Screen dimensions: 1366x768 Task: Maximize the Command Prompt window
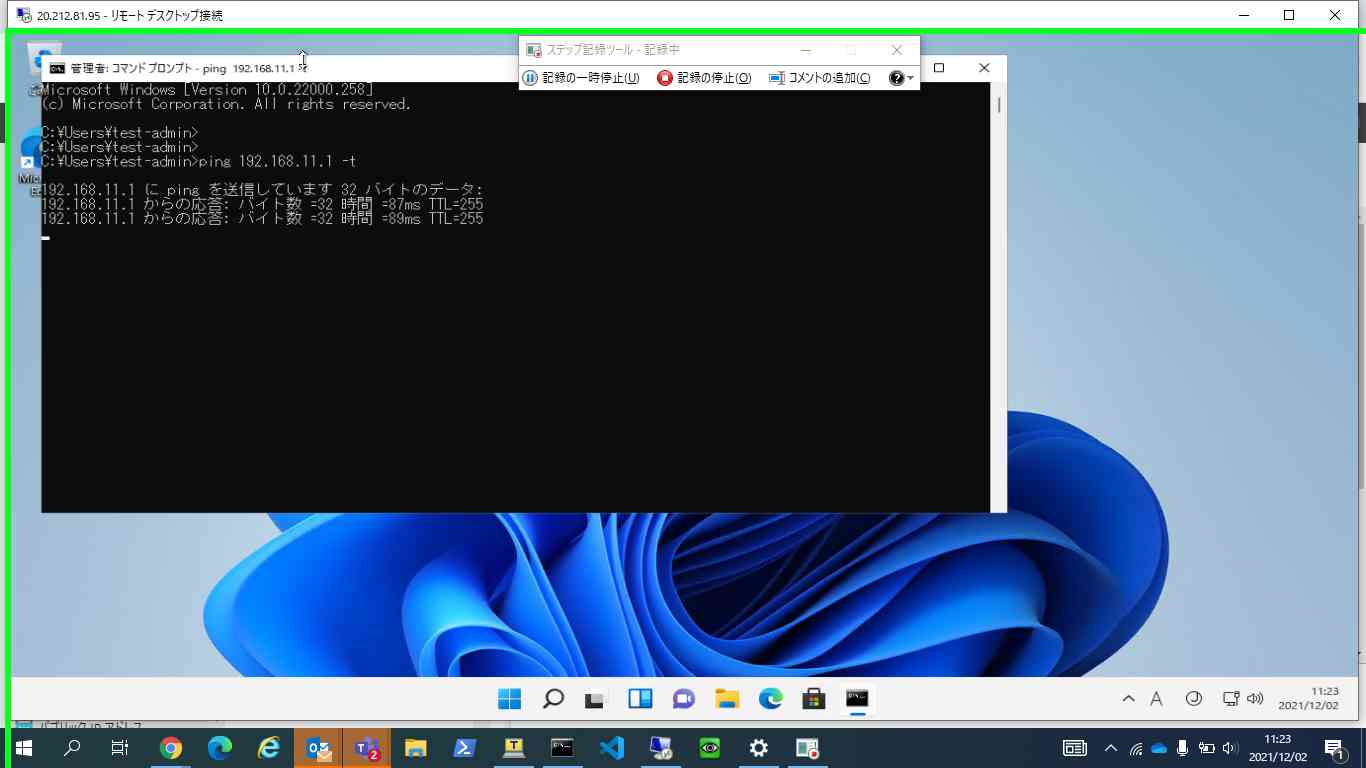point(939,68)
